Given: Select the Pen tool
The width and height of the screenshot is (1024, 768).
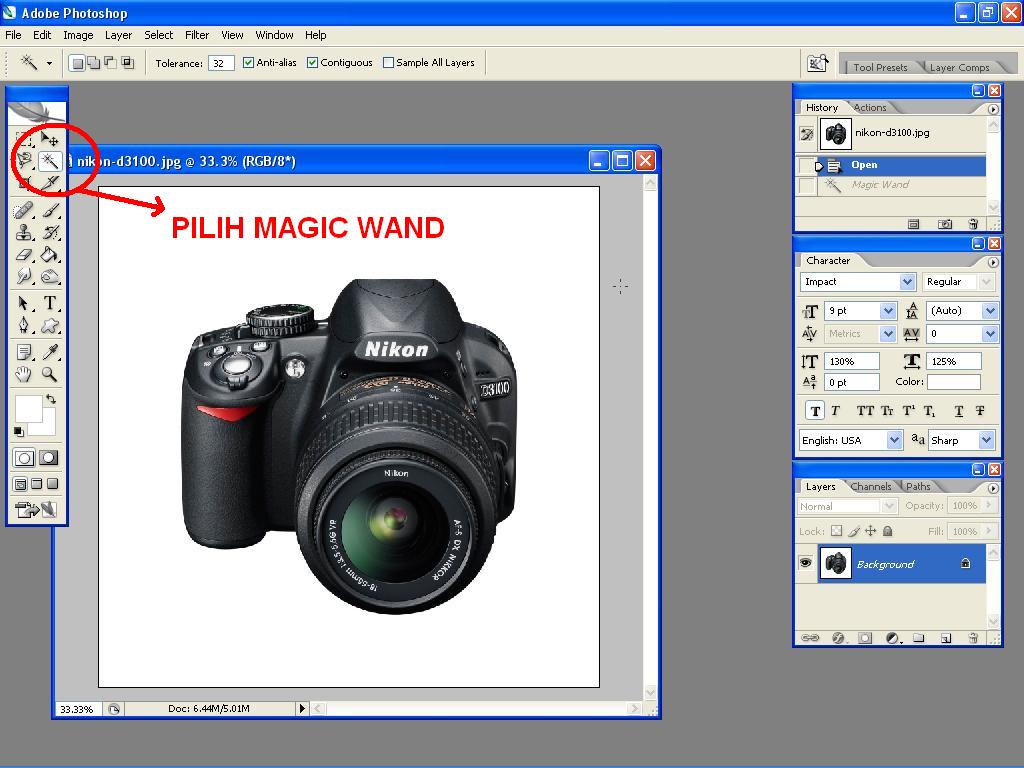Looking at the screenshot, I should tap(24, 325).
